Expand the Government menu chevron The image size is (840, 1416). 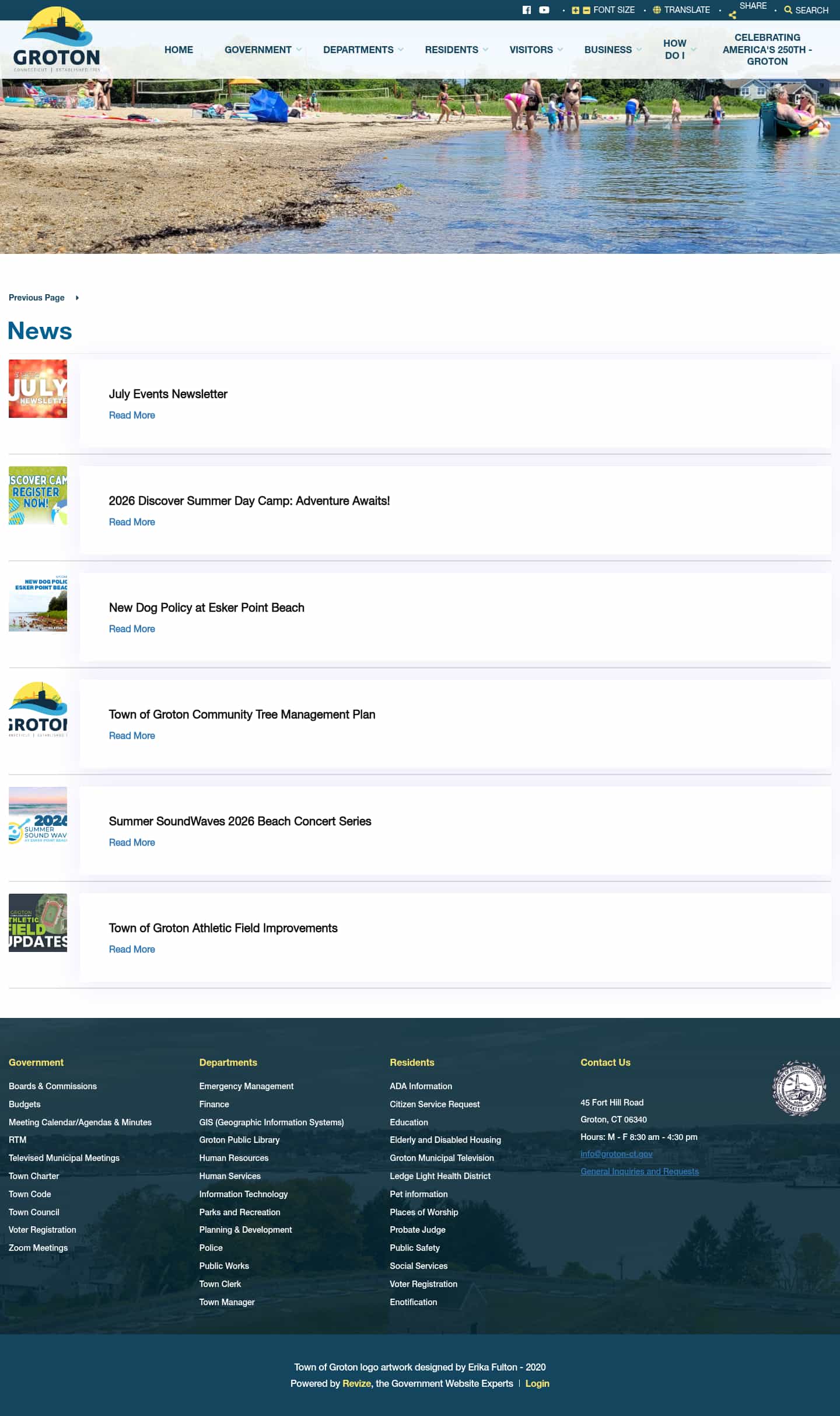299,50
